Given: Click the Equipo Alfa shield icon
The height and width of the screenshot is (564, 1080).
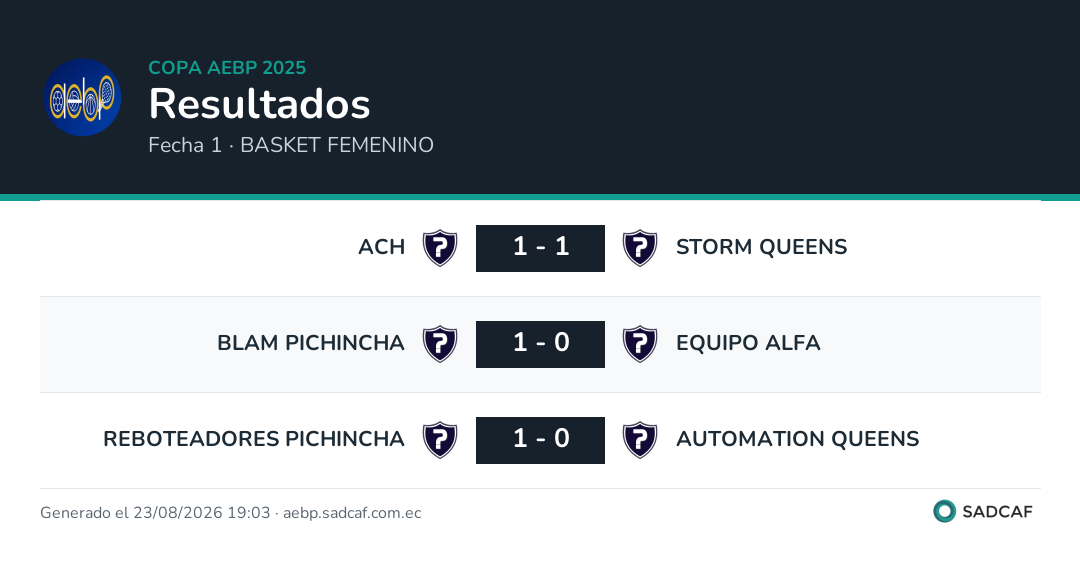Looking at the screenshot, I should point(640,344).
